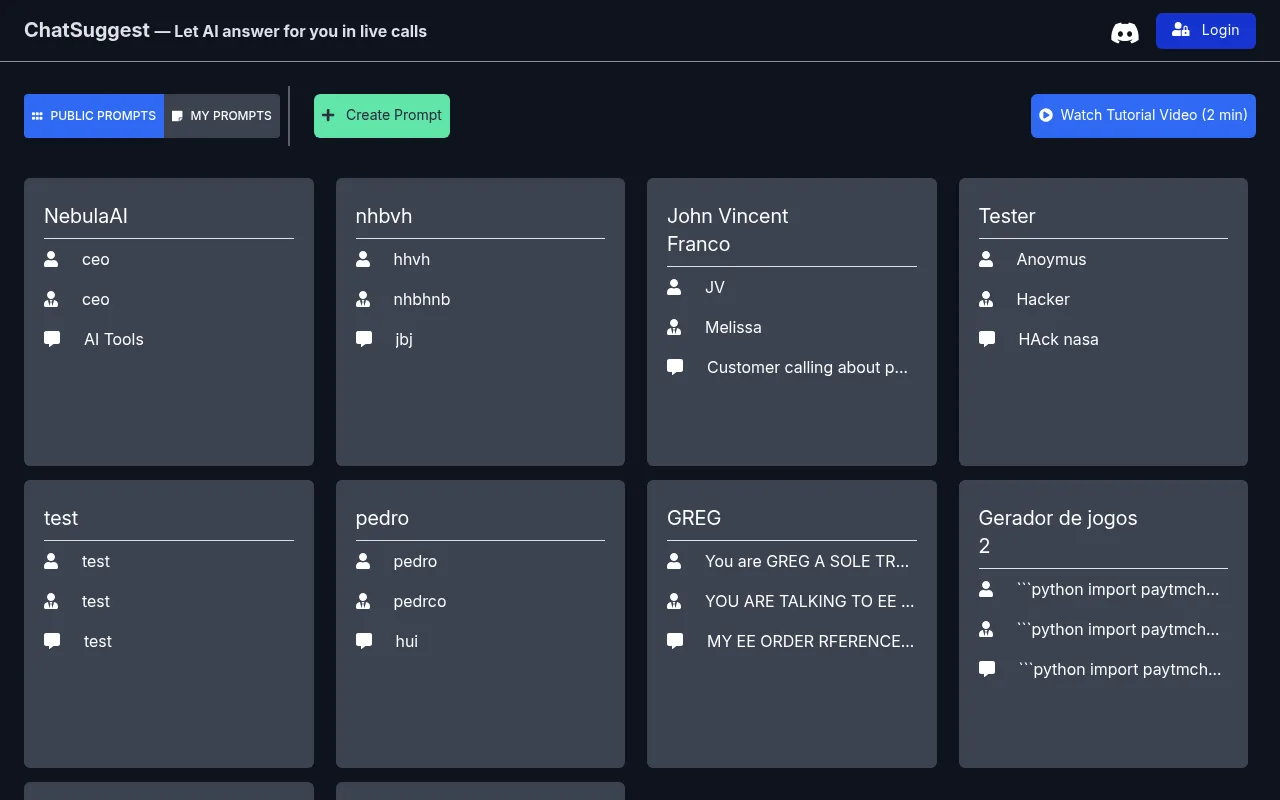Click agent icon beside YOU ARE TALKING TO EE
1280x800 pixels.
pos(674,601)
